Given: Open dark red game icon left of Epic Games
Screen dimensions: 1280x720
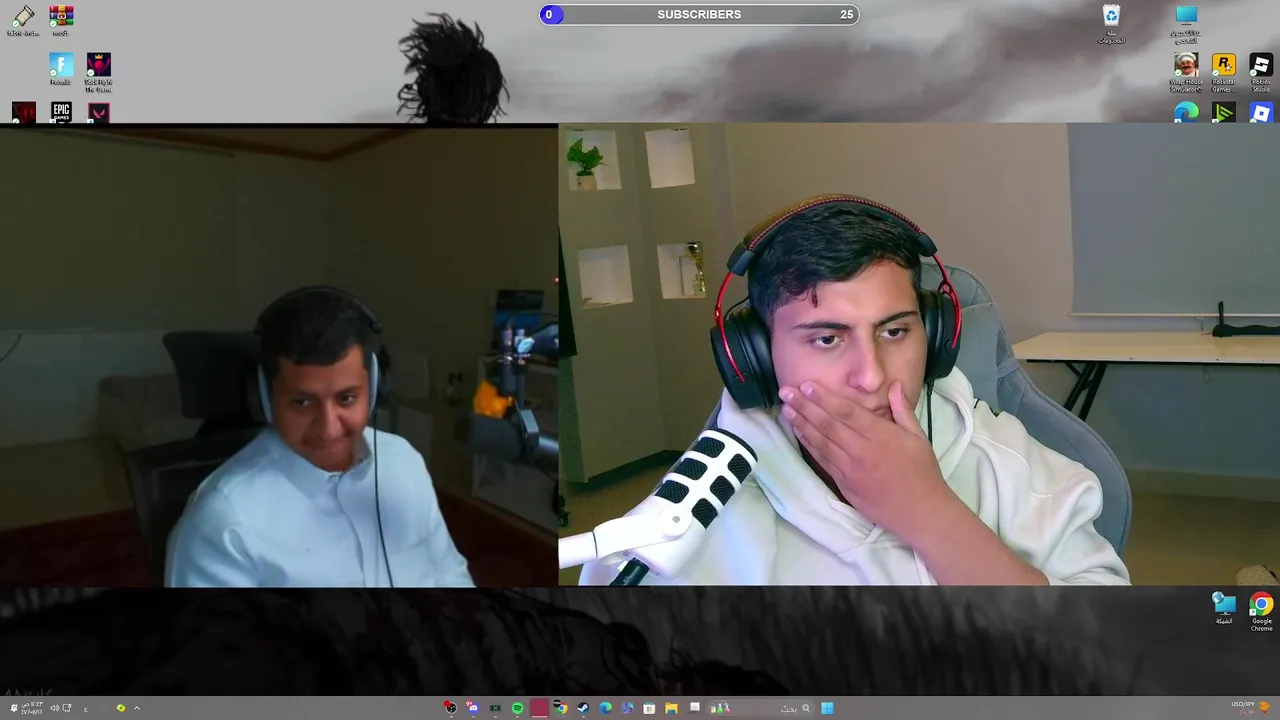Looking at the screenshot, I should pos(24,112).
